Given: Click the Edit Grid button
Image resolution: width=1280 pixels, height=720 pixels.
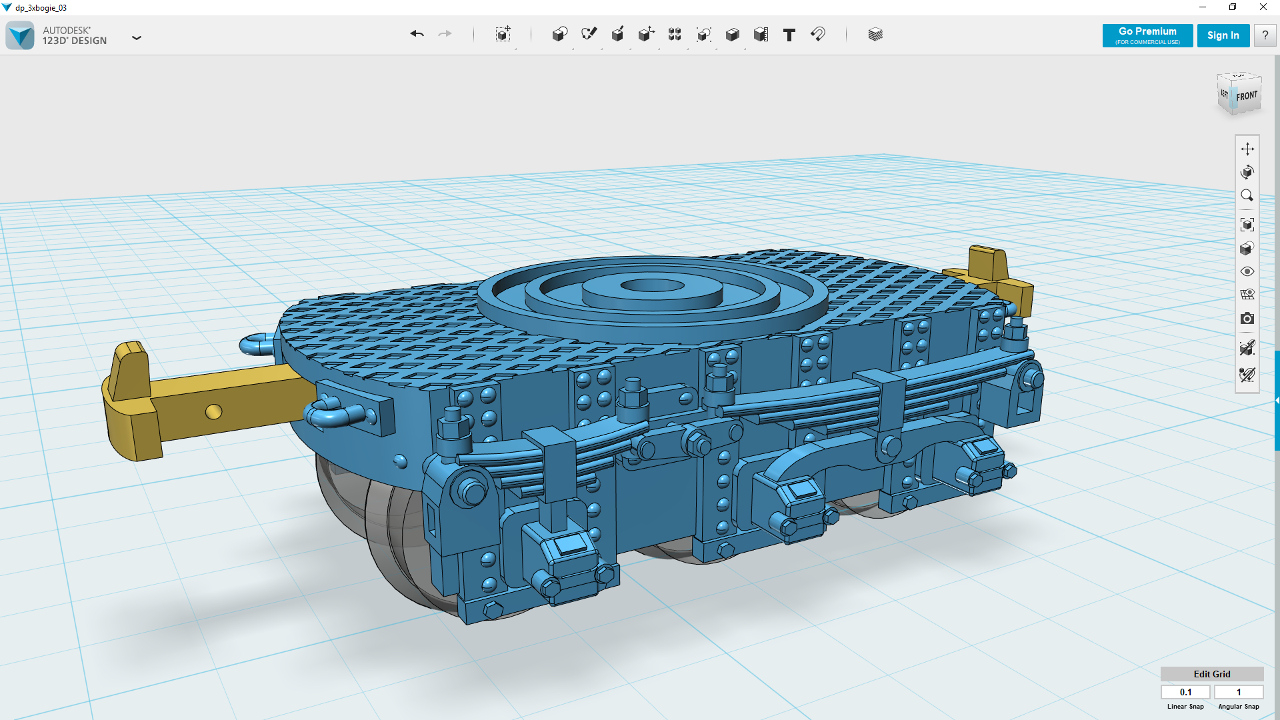Looking at the screenshot, I should coord(1212,674).
